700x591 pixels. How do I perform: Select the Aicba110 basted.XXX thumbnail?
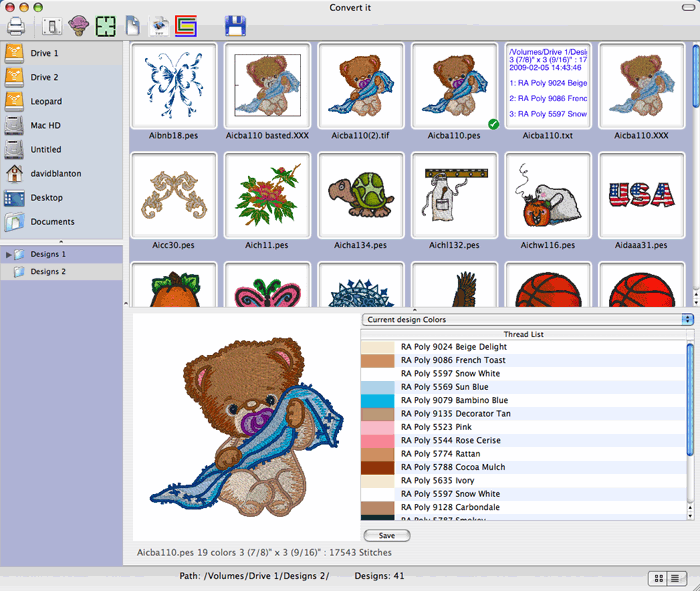coord(267,86)
